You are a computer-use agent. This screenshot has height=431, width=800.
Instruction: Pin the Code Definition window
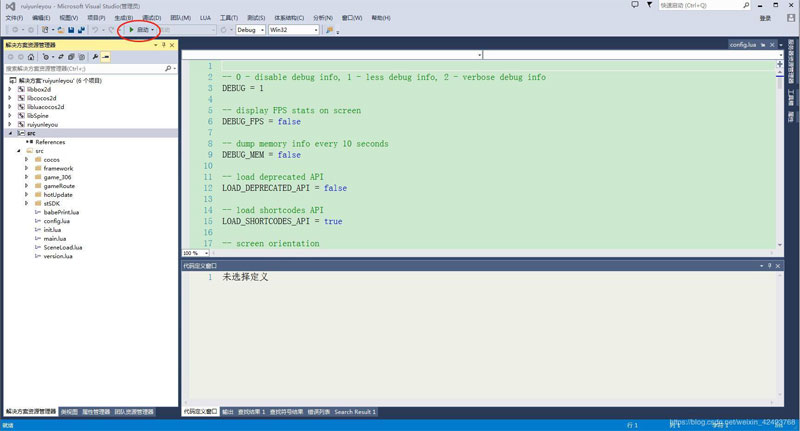(769, 266)
